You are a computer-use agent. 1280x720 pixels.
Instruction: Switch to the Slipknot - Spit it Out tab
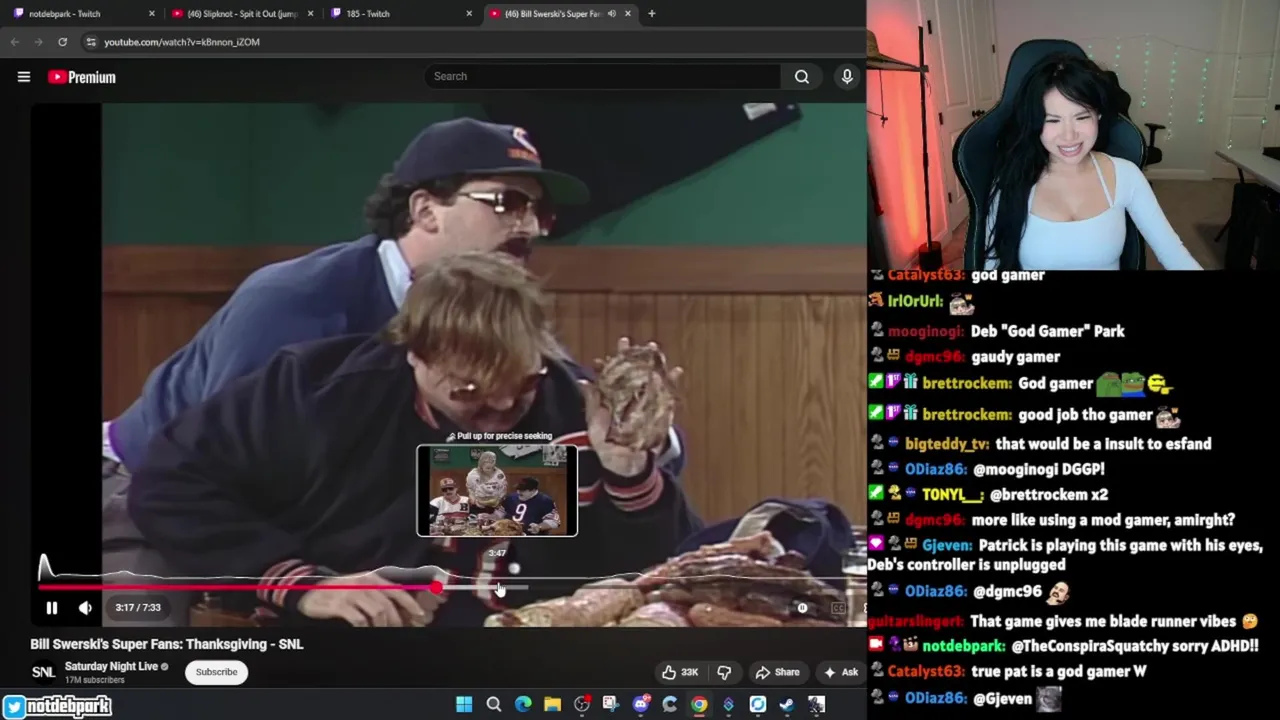point(240,14)
